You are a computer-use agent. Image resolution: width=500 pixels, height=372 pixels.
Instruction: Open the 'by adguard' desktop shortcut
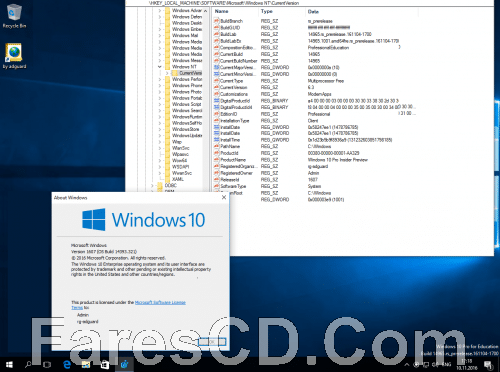[14, 56]
